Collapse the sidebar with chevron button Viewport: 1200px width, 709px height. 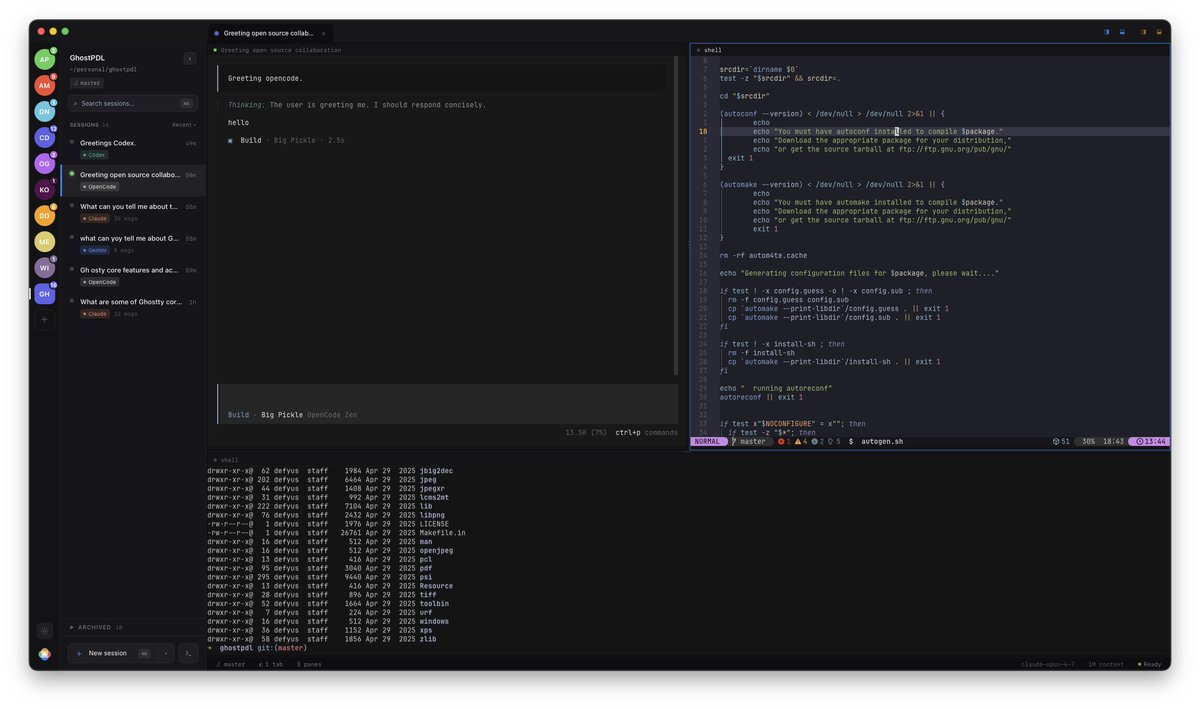coord(190,59)
